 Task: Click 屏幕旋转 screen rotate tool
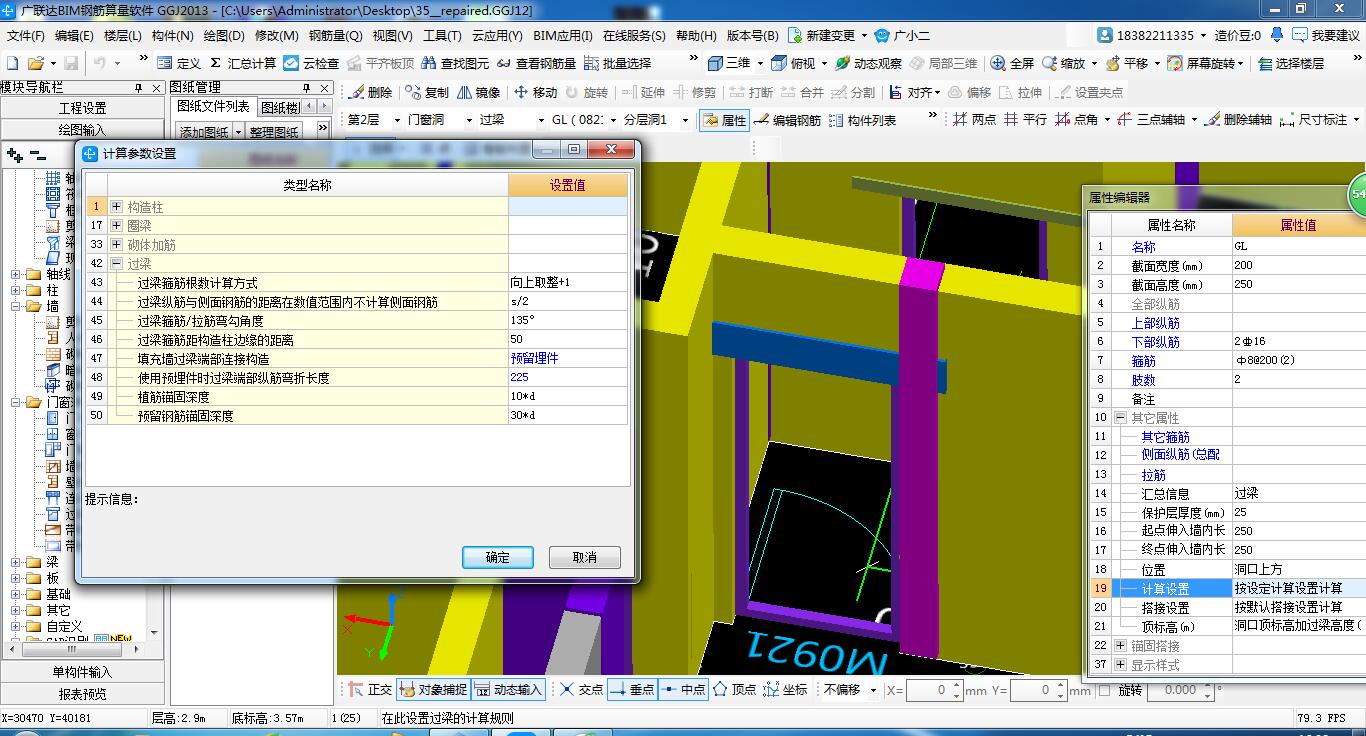click(1205, 63)
